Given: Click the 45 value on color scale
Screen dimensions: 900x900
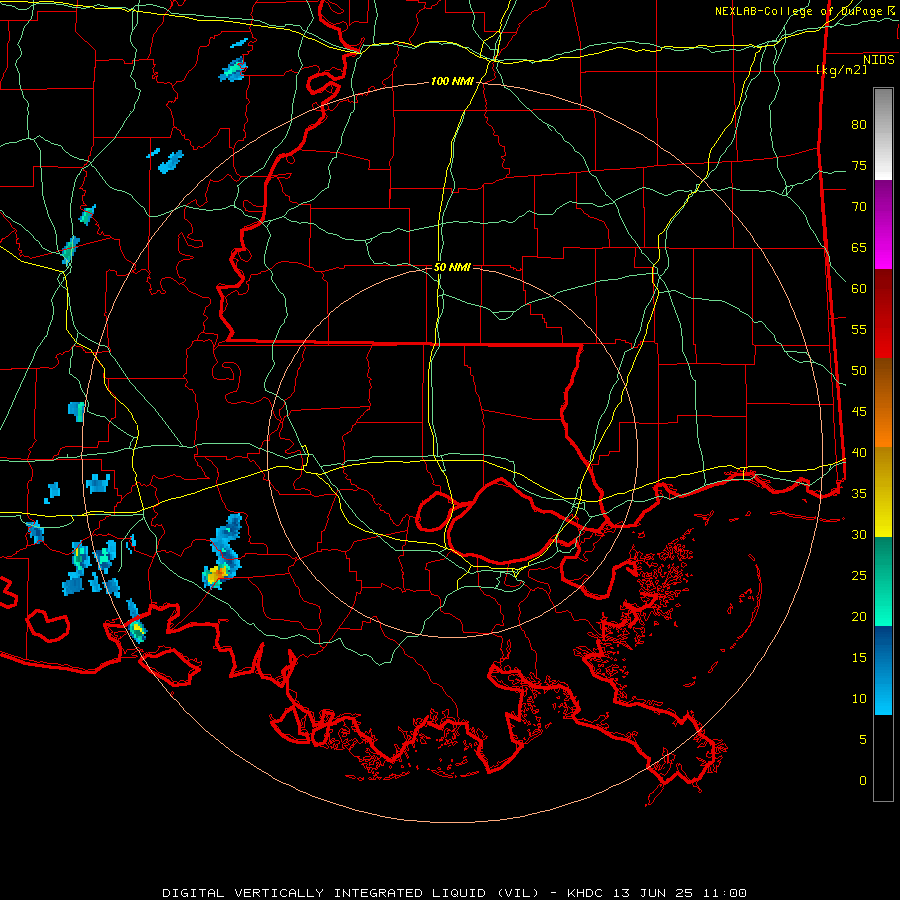Looking at the screenshot, I should point(859,412).
